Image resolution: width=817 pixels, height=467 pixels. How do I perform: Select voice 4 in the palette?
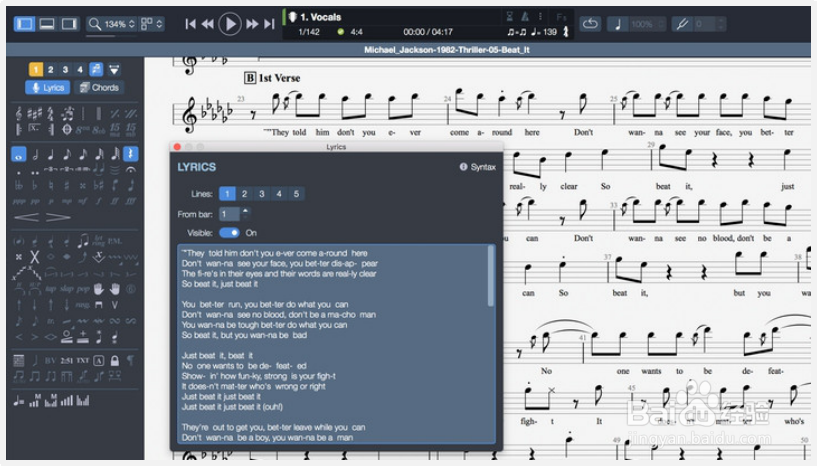tap(80, 69)
